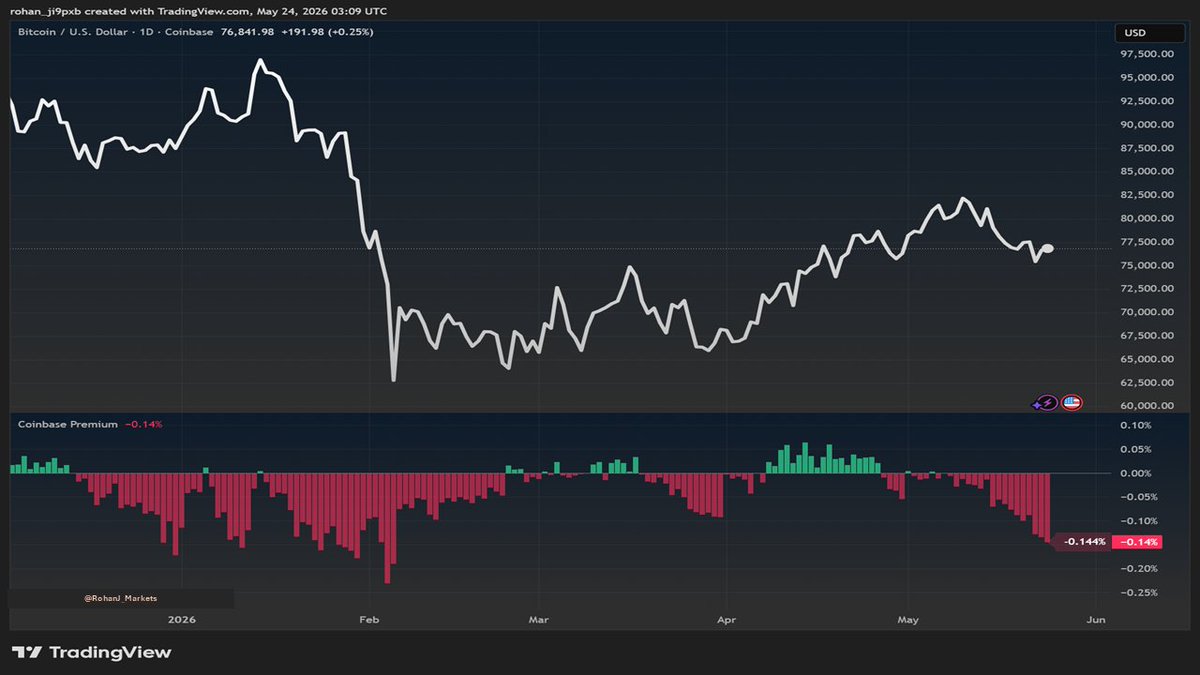Click the 82,500.00 price scale label
The width and height of the screenshot is (1200, 675).
pyautogui.click(x=1145, y=195)
